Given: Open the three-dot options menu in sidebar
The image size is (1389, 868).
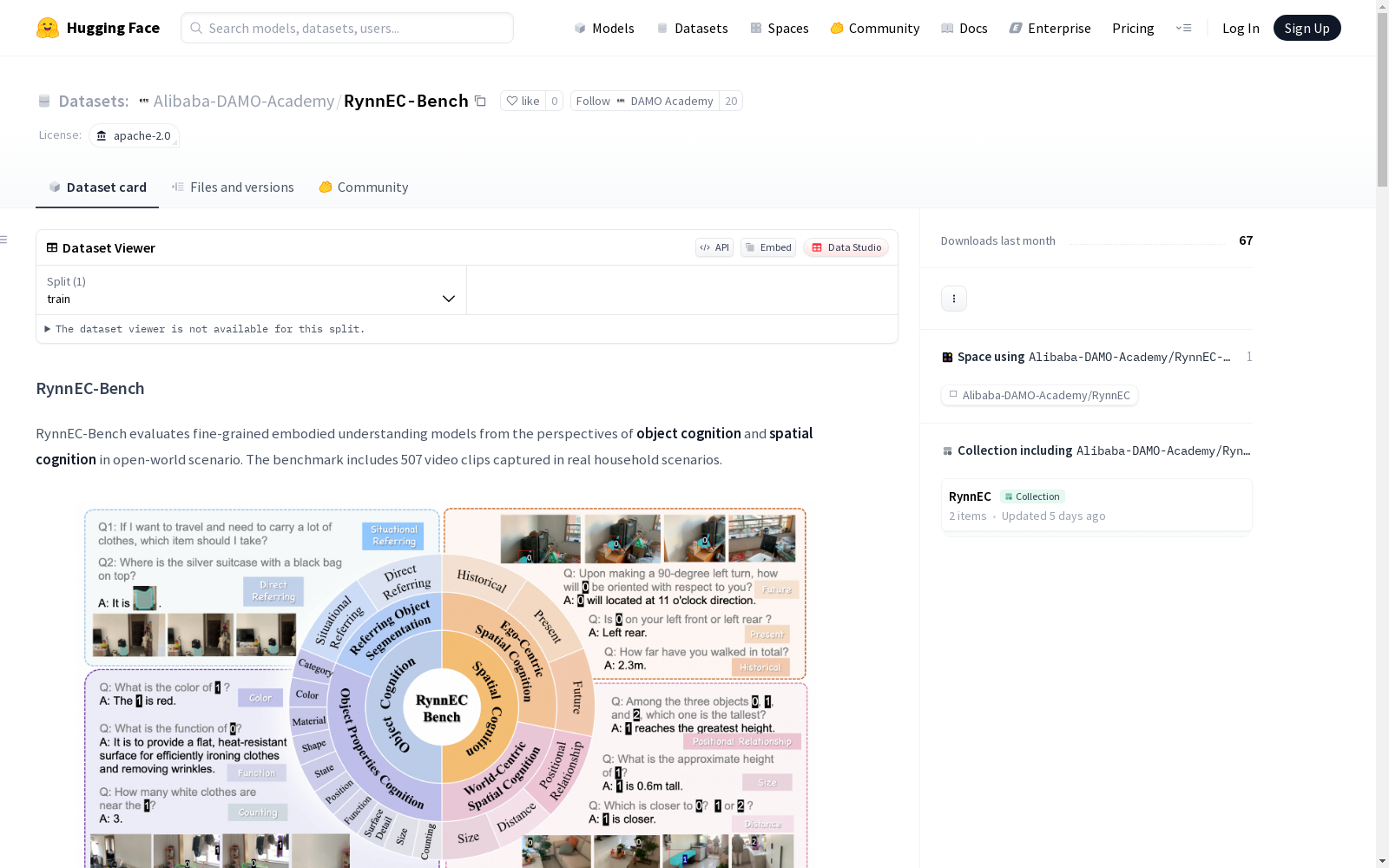Looking at the screenshot, I should [x=954, y=299].
